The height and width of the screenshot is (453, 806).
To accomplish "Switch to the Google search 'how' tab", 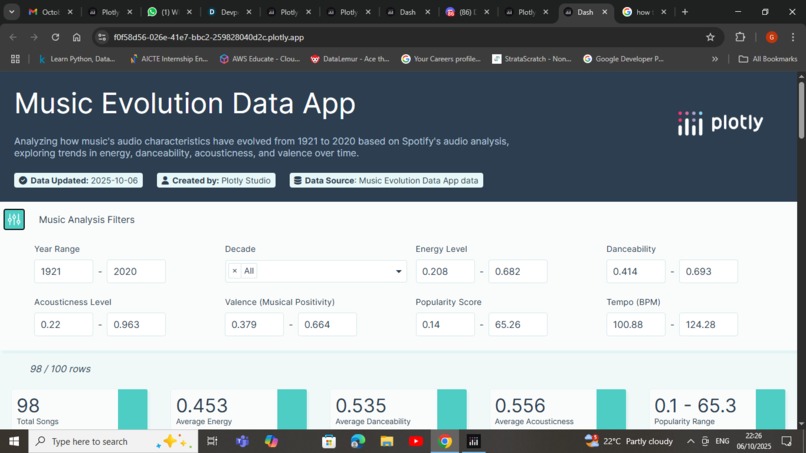I will [x=645, y=12].
